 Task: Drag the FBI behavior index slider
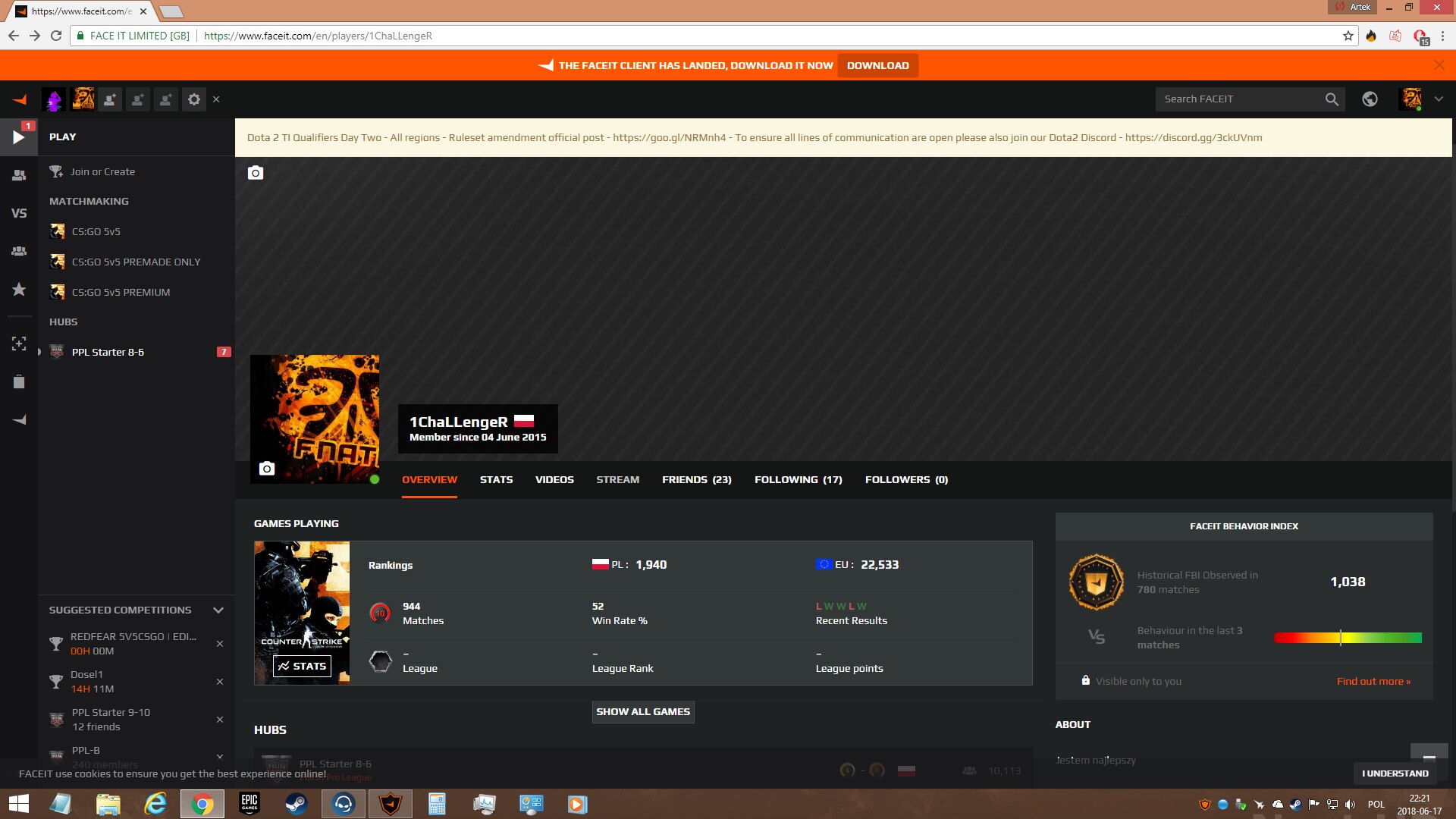point(1341,636)
